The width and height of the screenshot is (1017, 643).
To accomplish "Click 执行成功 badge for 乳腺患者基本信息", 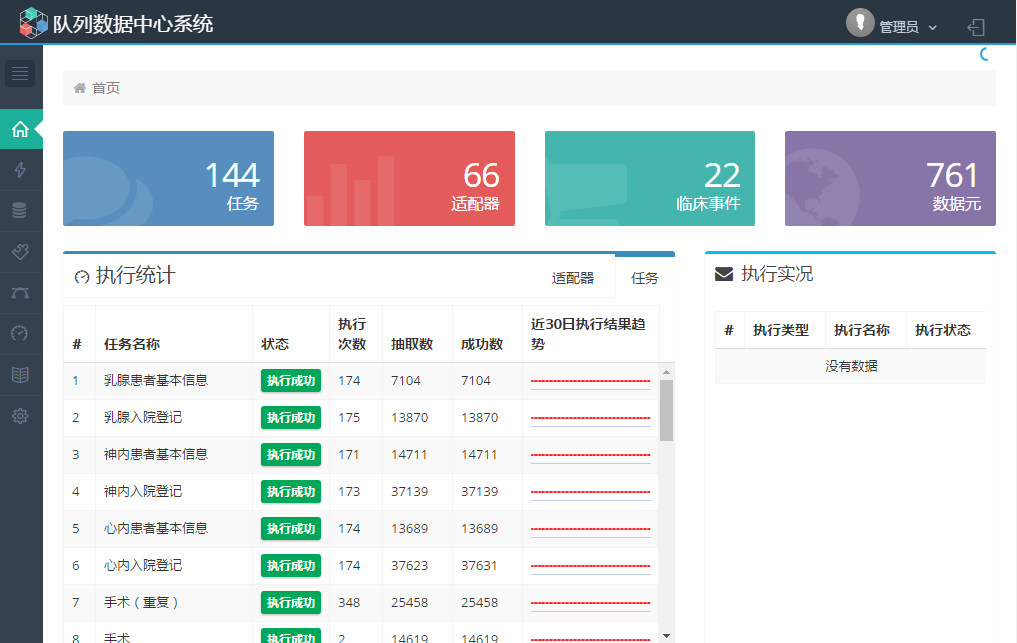I will coord(291,380).
